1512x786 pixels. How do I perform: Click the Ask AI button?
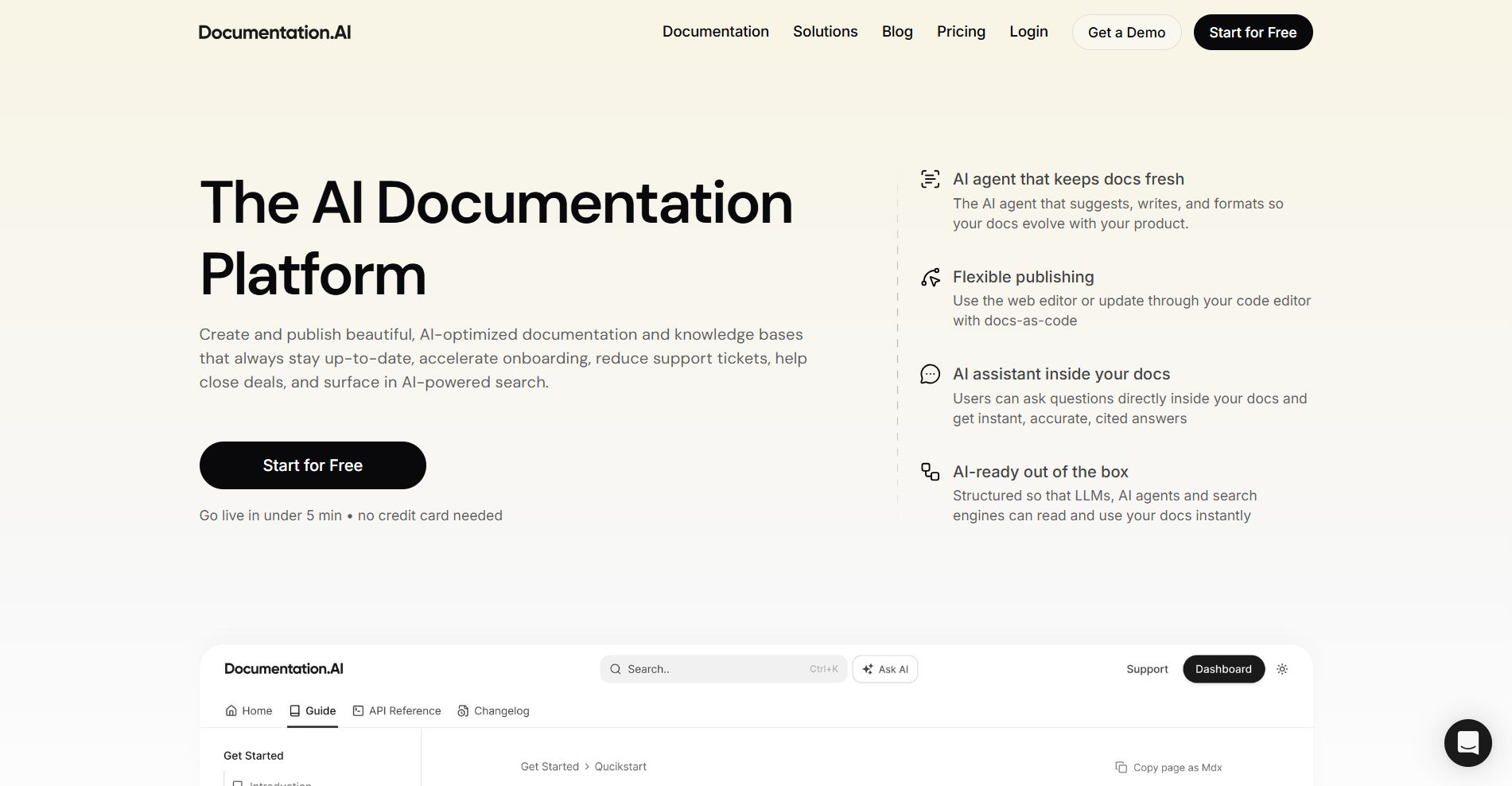pyautogui.click(x=885, y=669)
